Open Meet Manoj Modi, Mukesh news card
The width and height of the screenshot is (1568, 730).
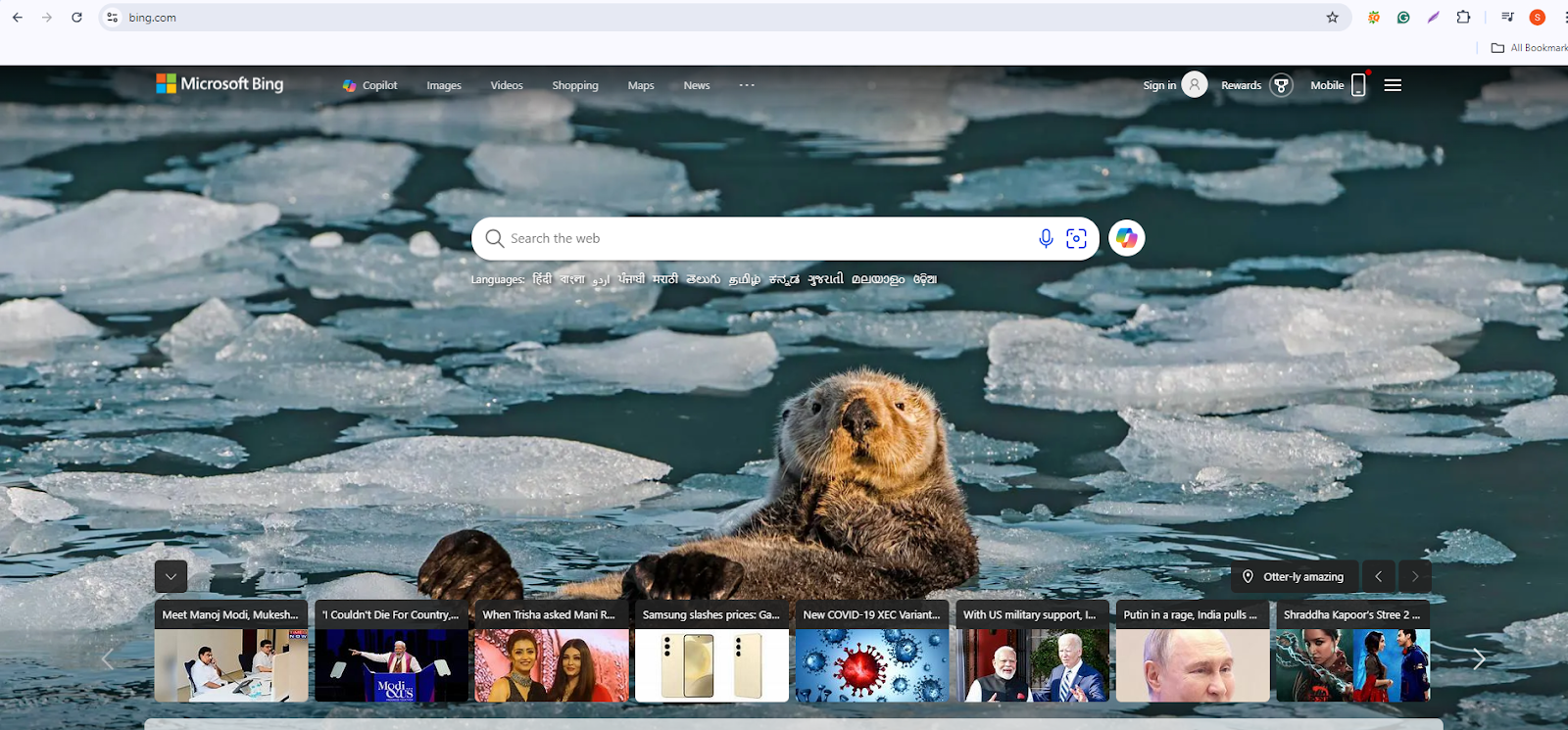click(231, 652)
